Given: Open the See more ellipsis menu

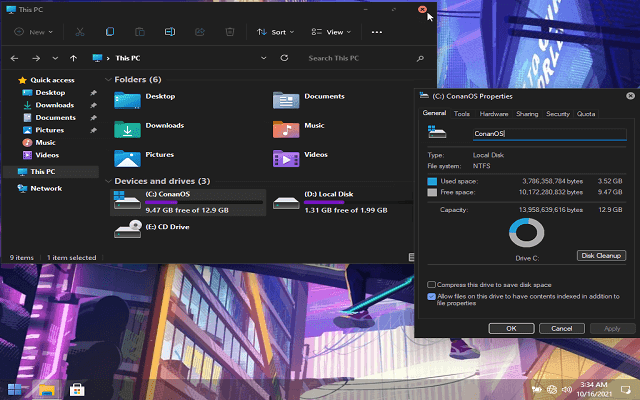Looking at the screenshot, I should tap(377, 32).
